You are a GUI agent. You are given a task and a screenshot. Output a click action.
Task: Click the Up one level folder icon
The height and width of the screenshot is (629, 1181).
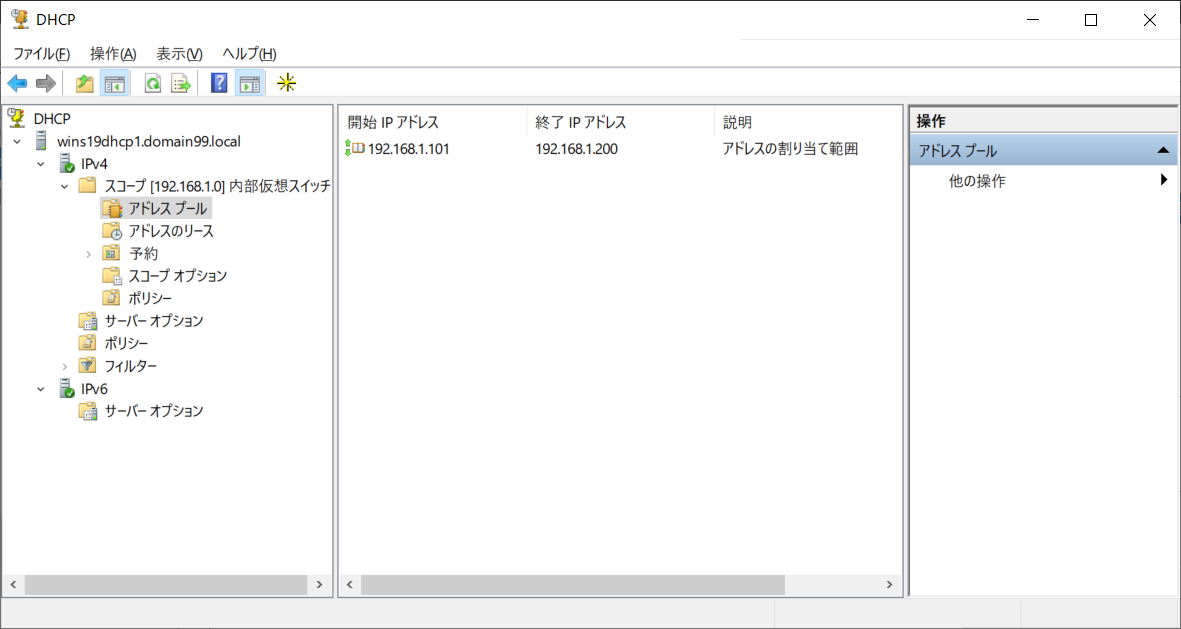(85, 84)
